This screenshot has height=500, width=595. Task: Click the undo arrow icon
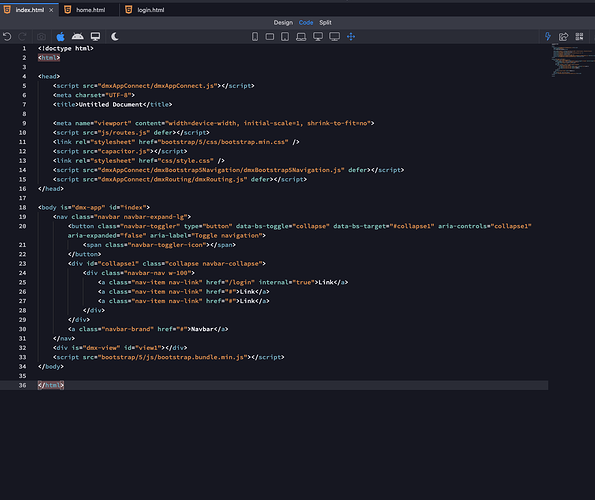[7, 37]
